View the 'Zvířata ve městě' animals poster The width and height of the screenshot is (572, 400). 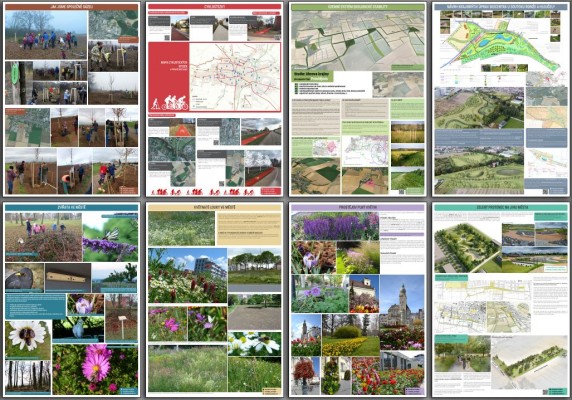(x=72, y=300)
